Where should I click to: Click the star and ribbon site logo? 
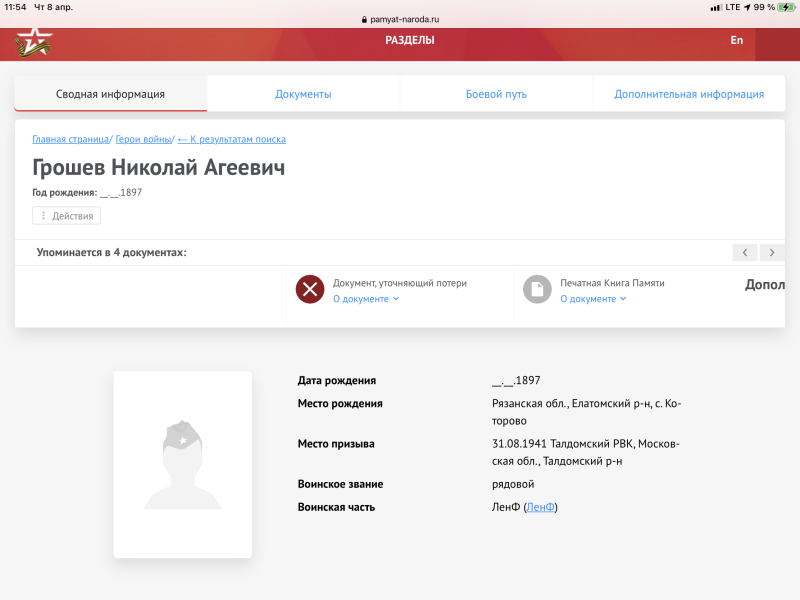click(x=34, y=43)
